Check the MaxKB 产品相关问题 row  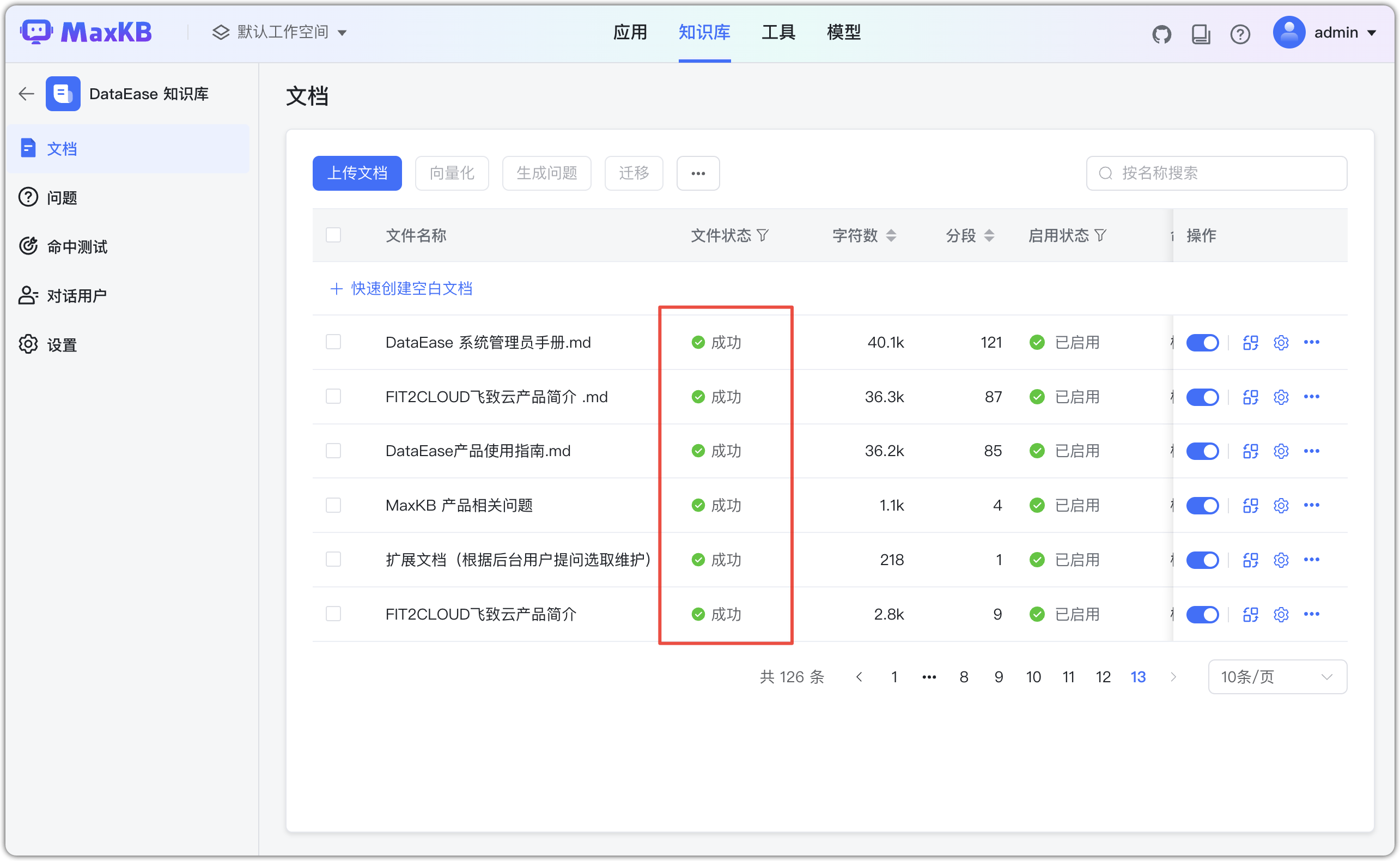point(333,506)
